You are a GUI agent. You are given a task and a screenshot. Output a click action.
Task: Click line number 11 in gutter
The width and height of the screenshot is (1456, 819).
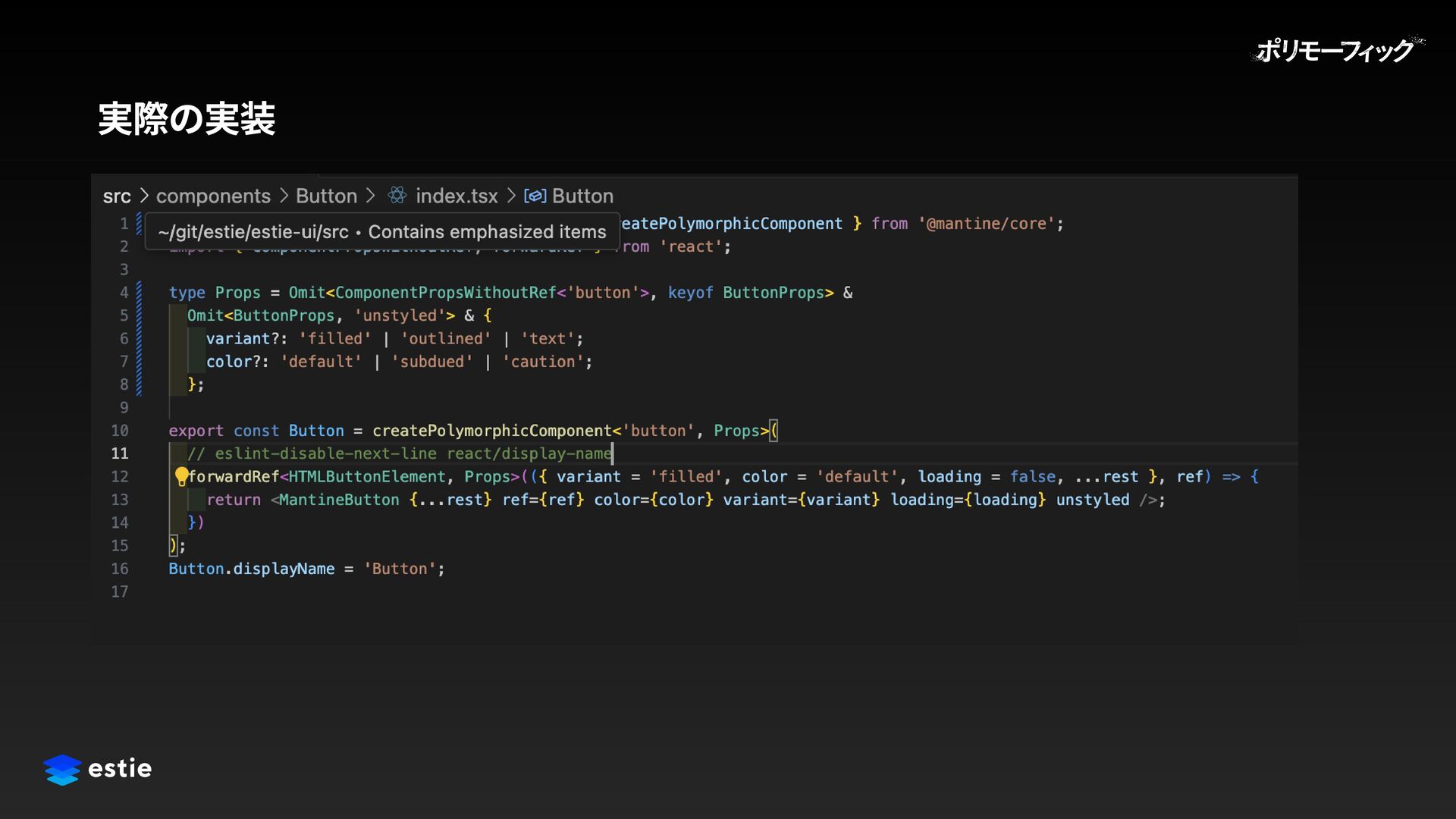(120, 453)
